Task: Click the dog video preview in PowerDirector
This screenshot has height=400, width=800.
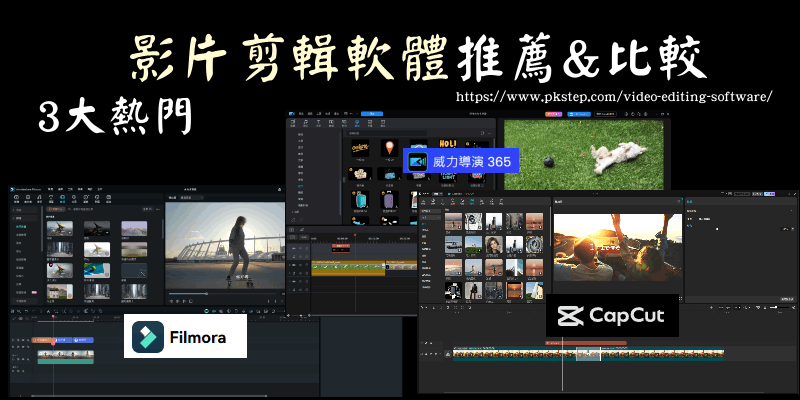Action: tap(584, 155)
